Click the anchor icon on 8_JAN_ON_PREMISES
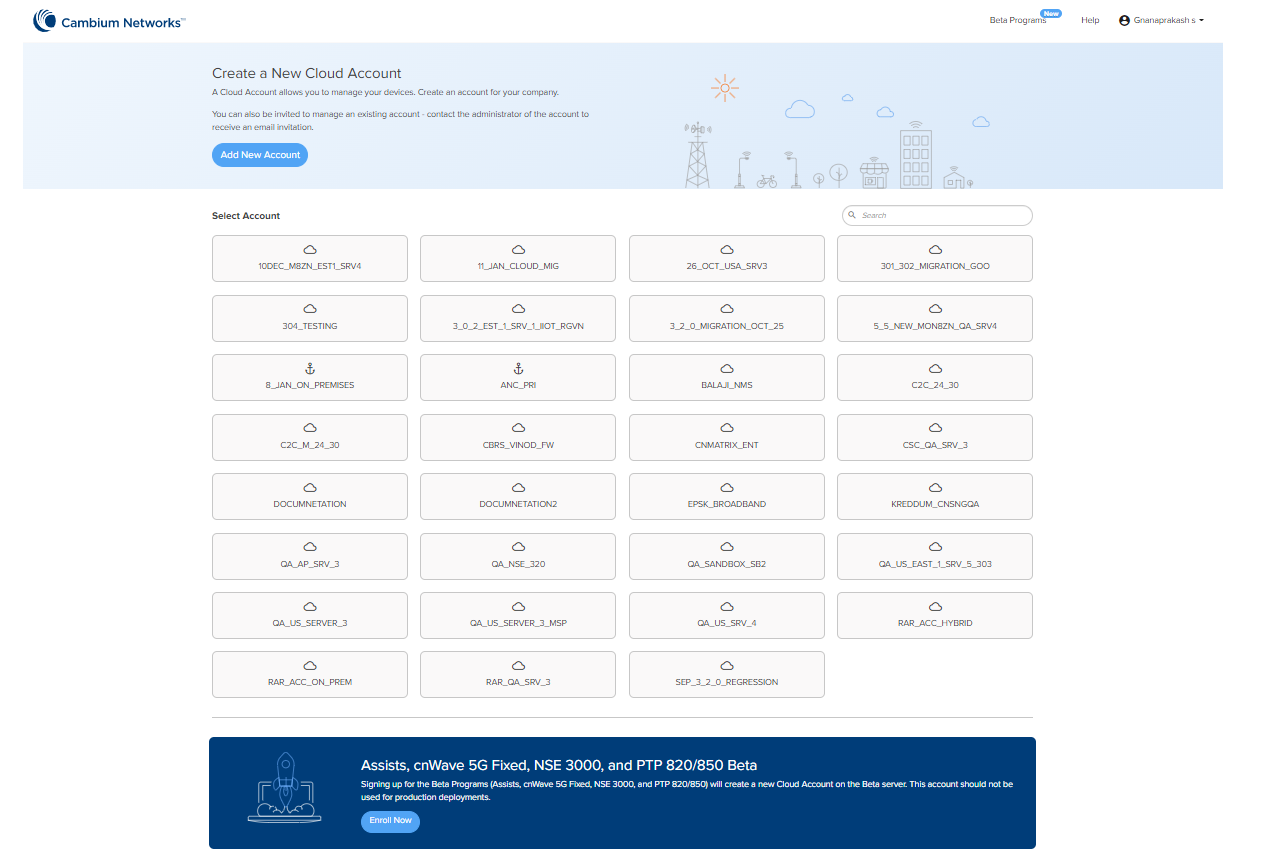 coord(310,369)
